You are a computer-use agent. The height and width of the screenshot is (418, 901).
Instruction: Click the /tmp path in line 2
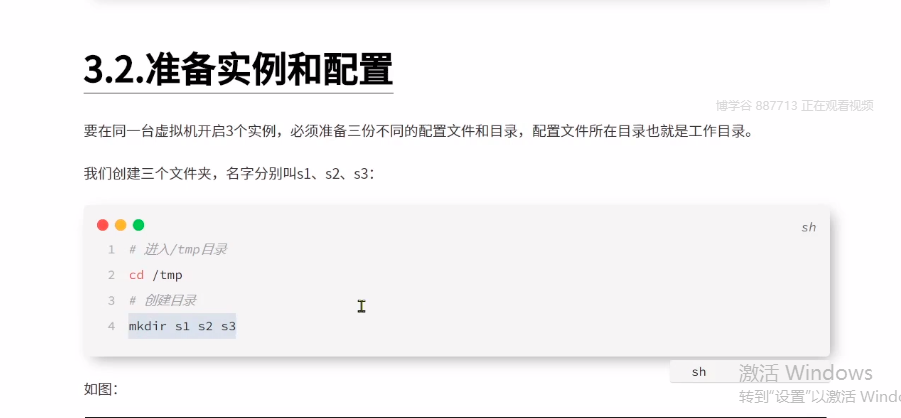167,275
